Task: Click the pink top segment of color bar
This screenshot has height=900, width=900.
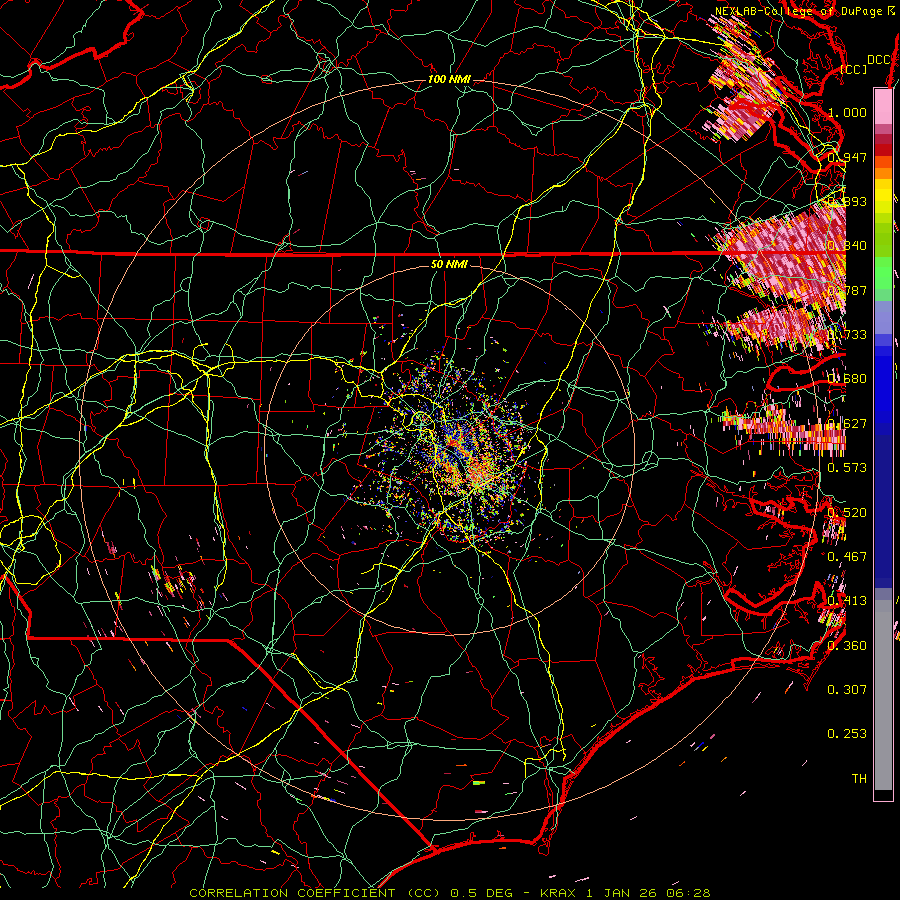Action: tap(883, 107)
